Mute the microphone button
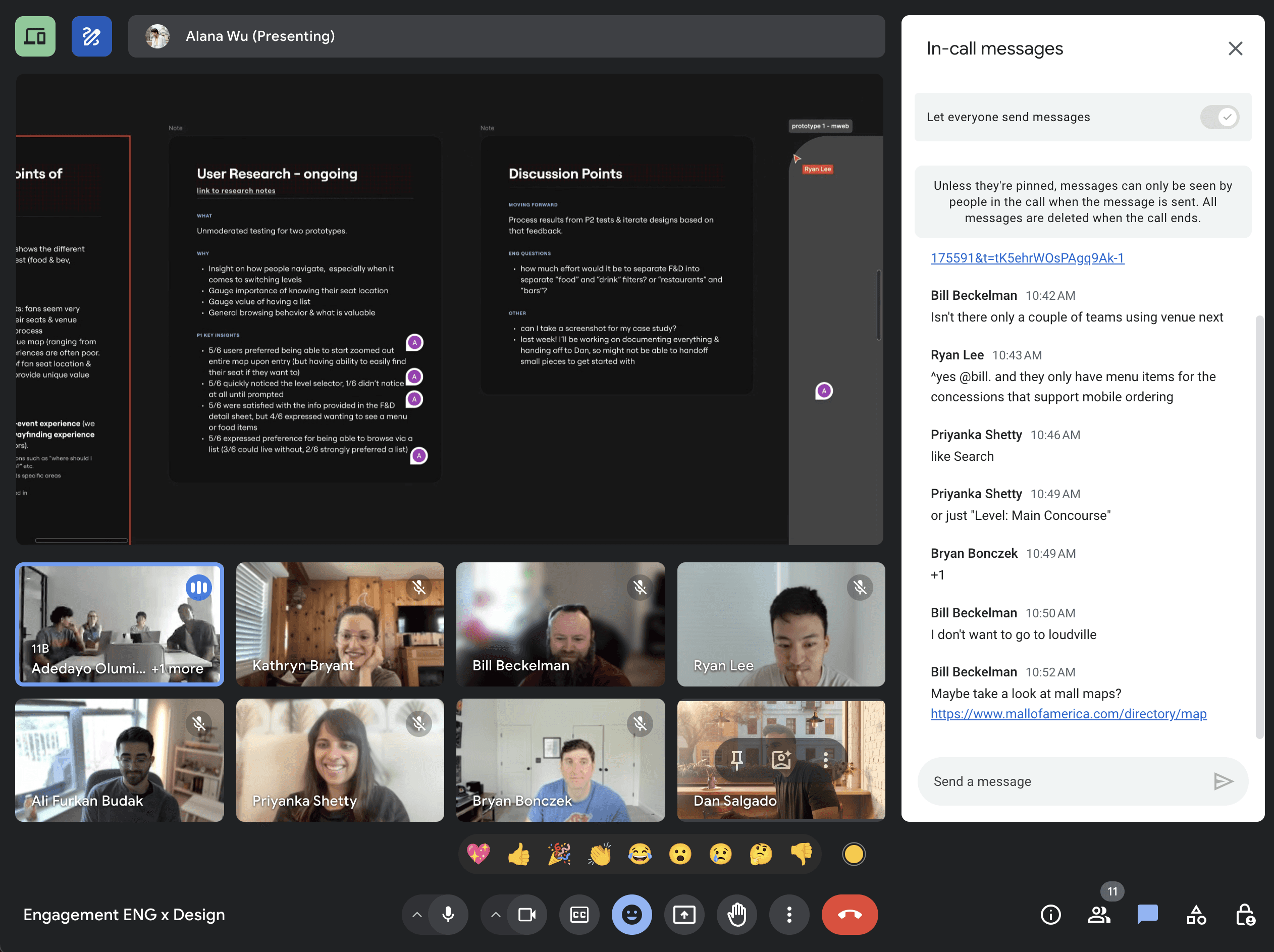The height and width of the screenshot is (952, 1274). [x=448, y=914]
